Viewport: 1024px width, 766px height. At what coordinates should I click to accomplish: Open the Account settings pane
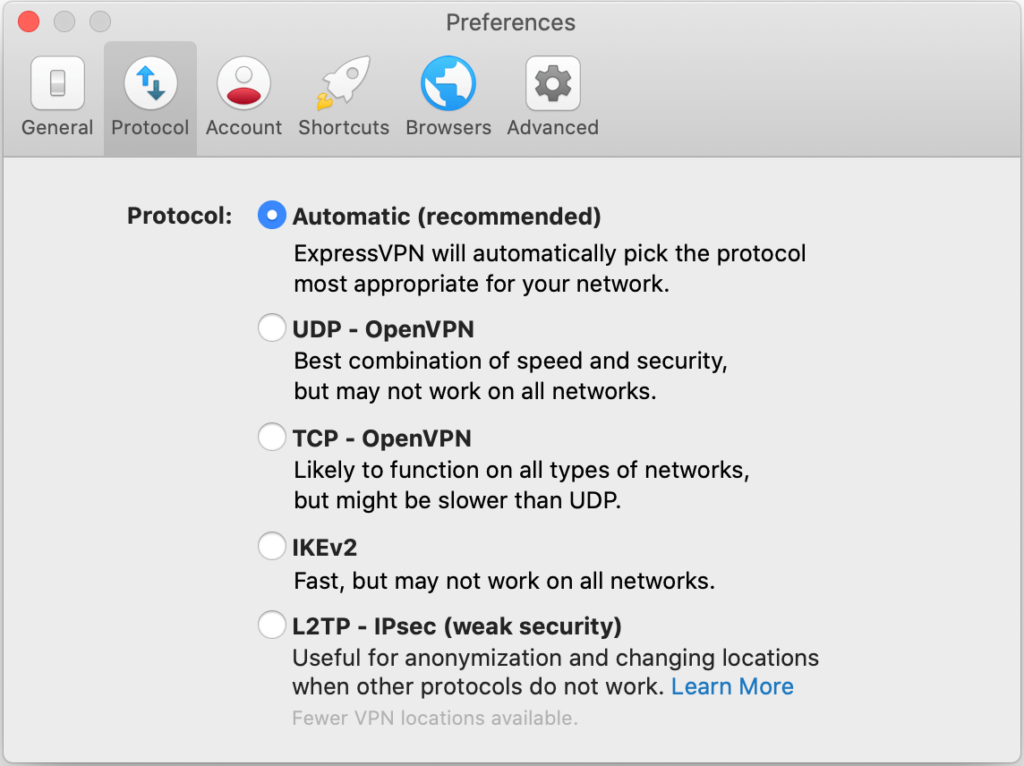[x=243, y=95]
